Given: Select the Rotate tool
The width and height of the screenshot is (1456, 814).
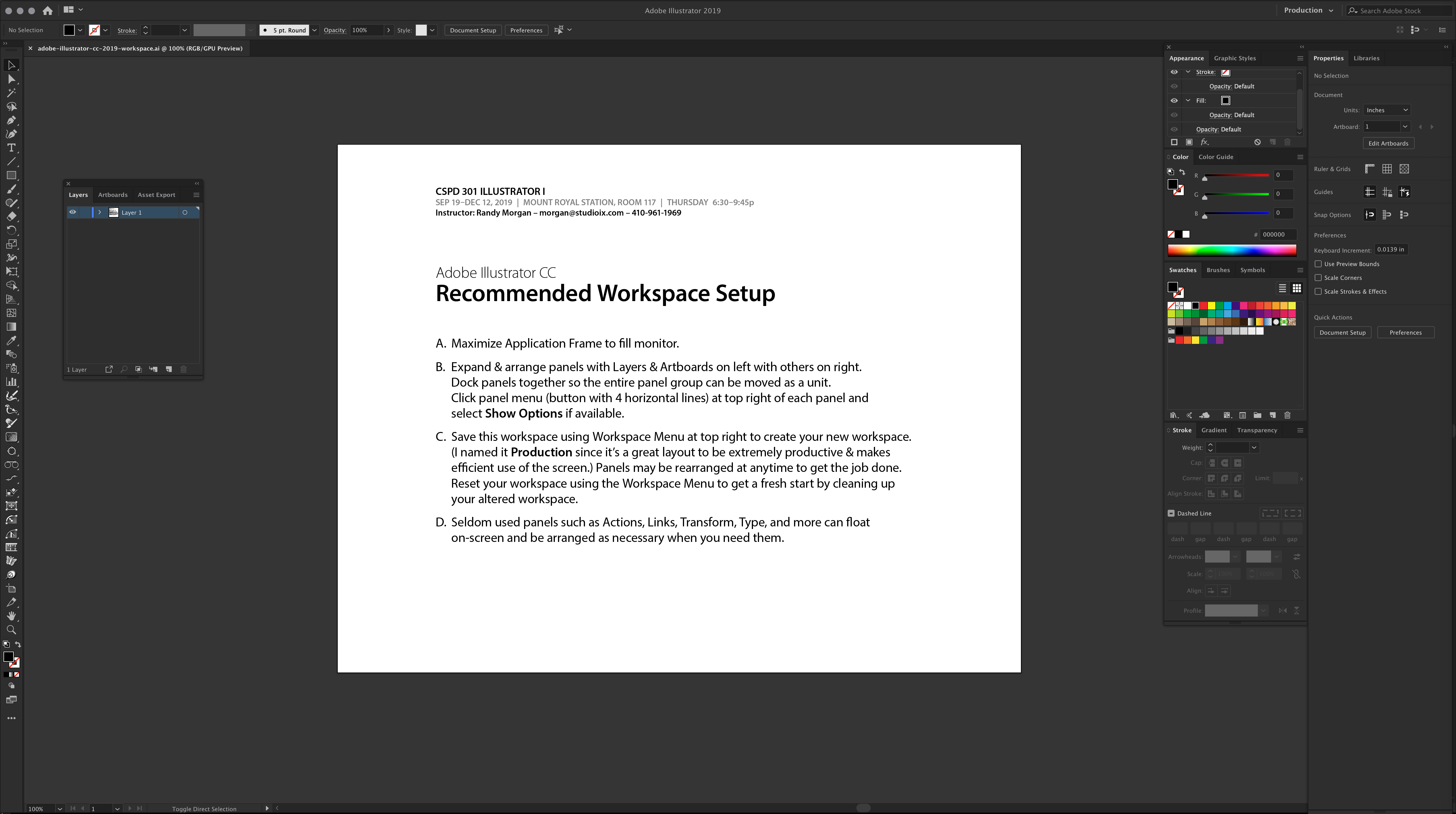Looking at the screenshot, I should tap(11, 230).
